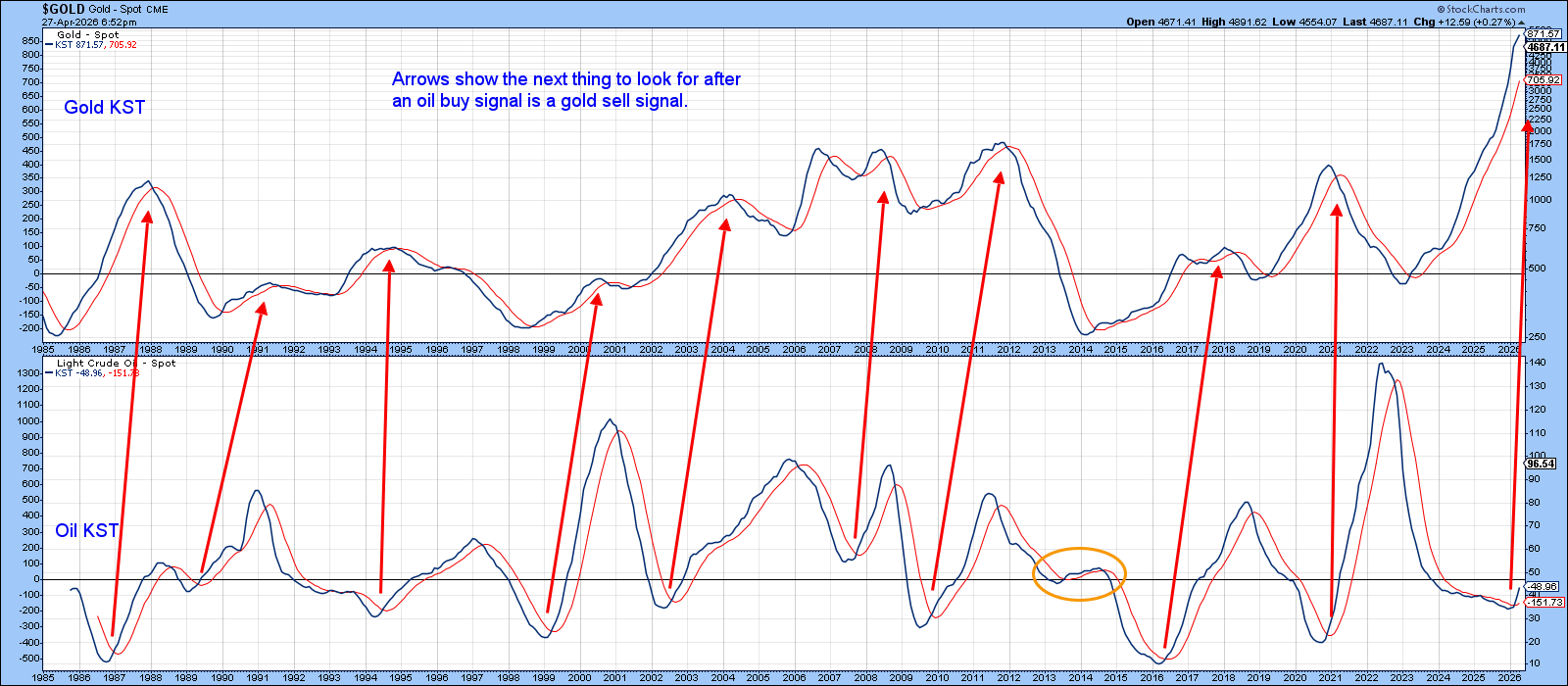
Task: Click the 'Gold - Spot' legend entry
Action: point(88,34)
